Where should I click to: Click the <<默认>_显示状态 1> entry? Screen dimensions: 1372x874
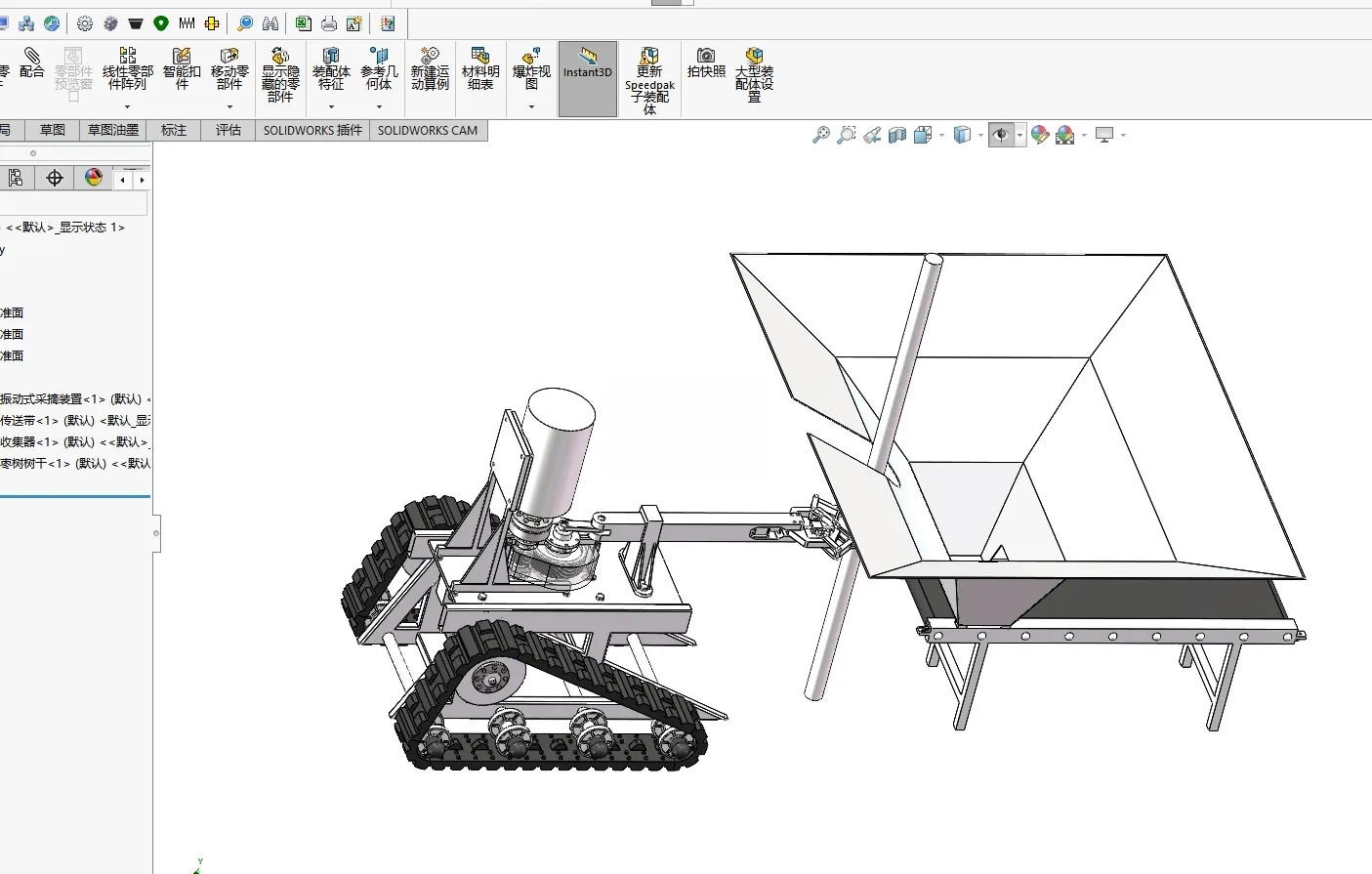65,227
